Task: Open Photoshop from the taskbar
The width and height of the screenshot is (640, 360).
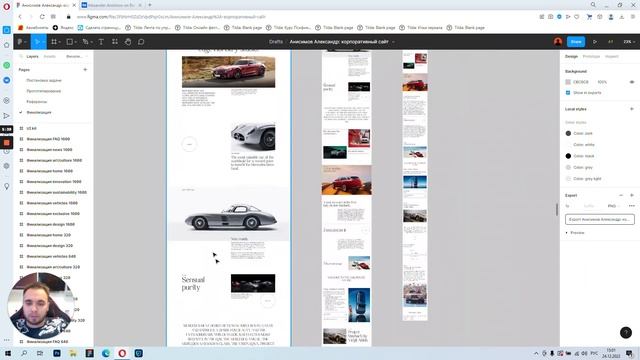Action: tap(57, 353)
